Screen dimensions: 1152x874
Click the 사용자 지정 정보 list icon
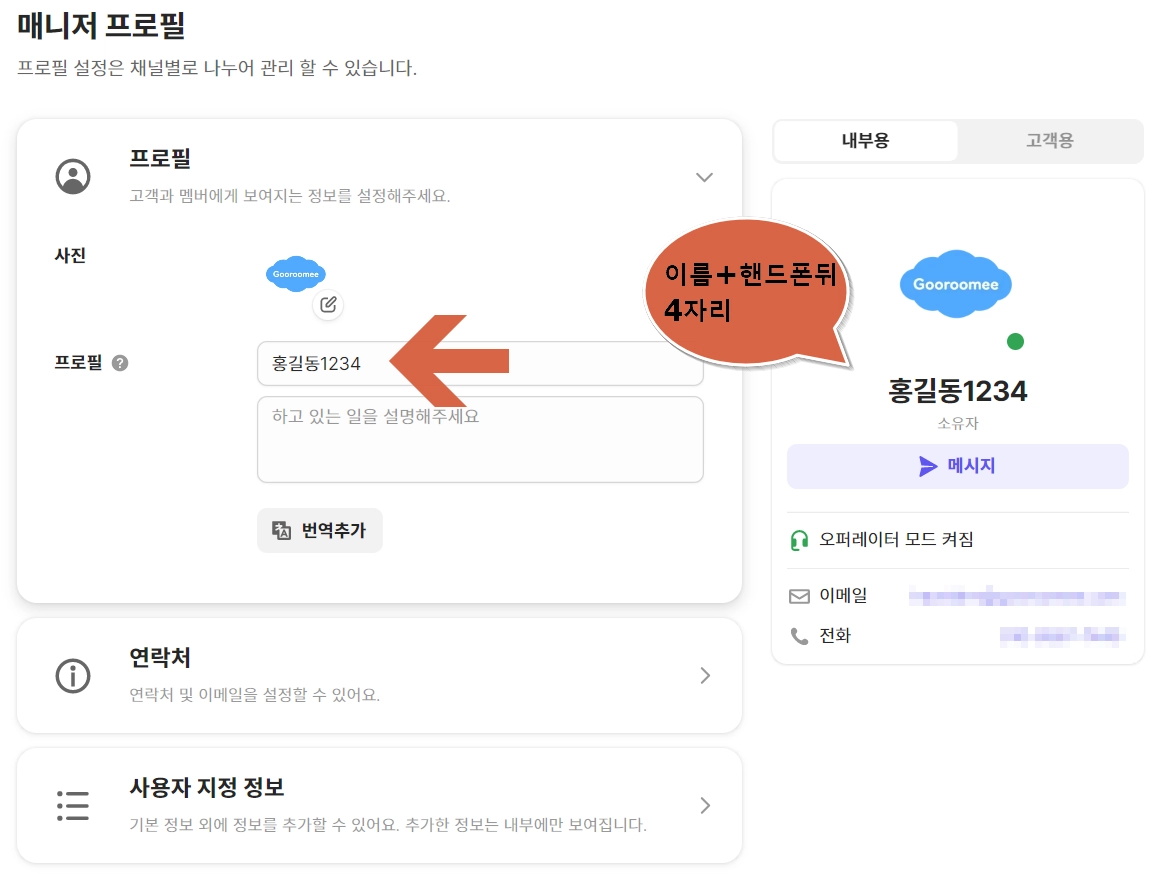pos(73,806)
